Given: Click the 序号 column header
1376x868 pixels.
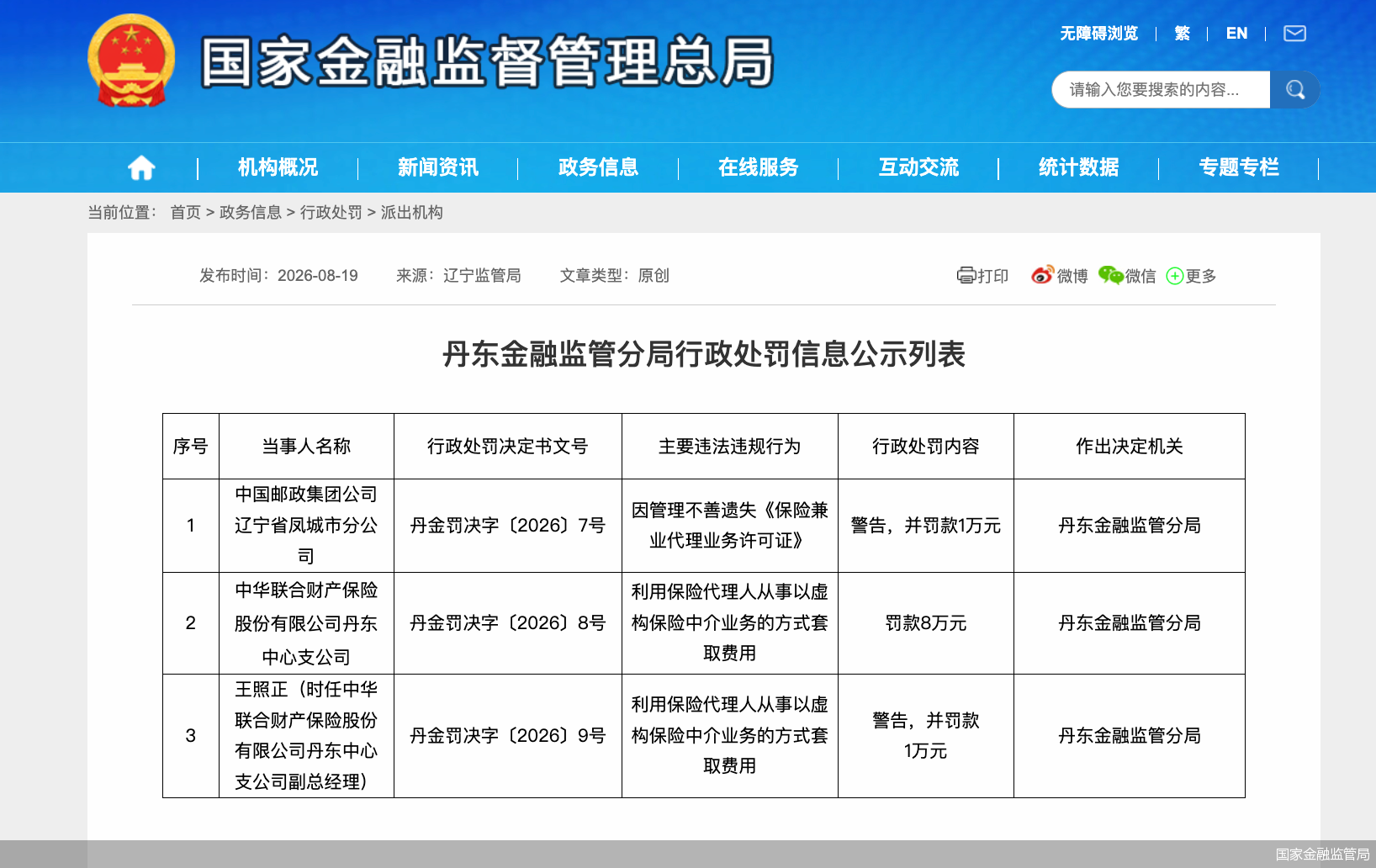Looking at the screenshot, I should [x=191, y=447].
